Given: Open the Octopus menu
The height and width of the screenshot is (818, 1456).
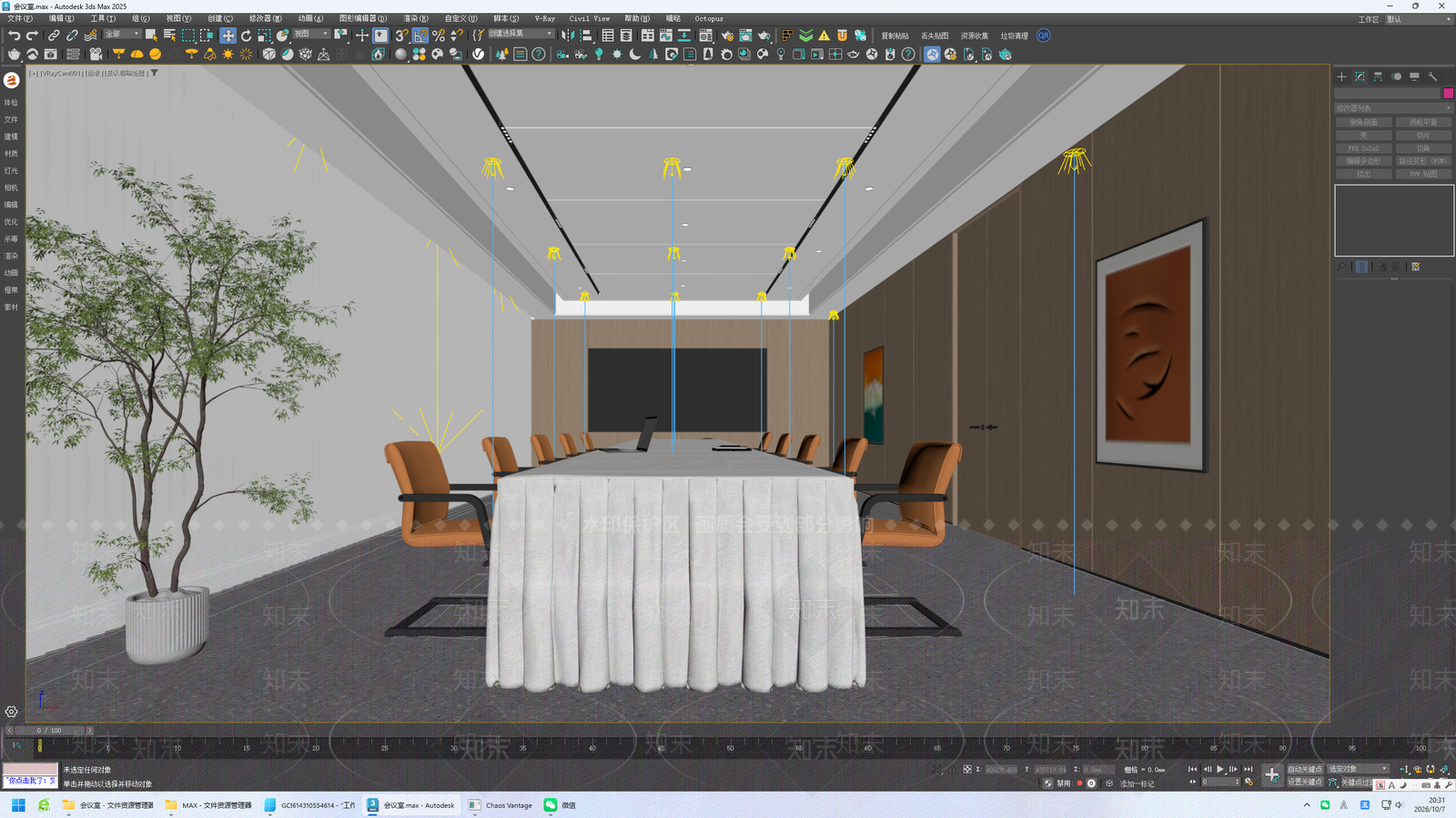Looking at the screenshot, I should tap(709, 18).
